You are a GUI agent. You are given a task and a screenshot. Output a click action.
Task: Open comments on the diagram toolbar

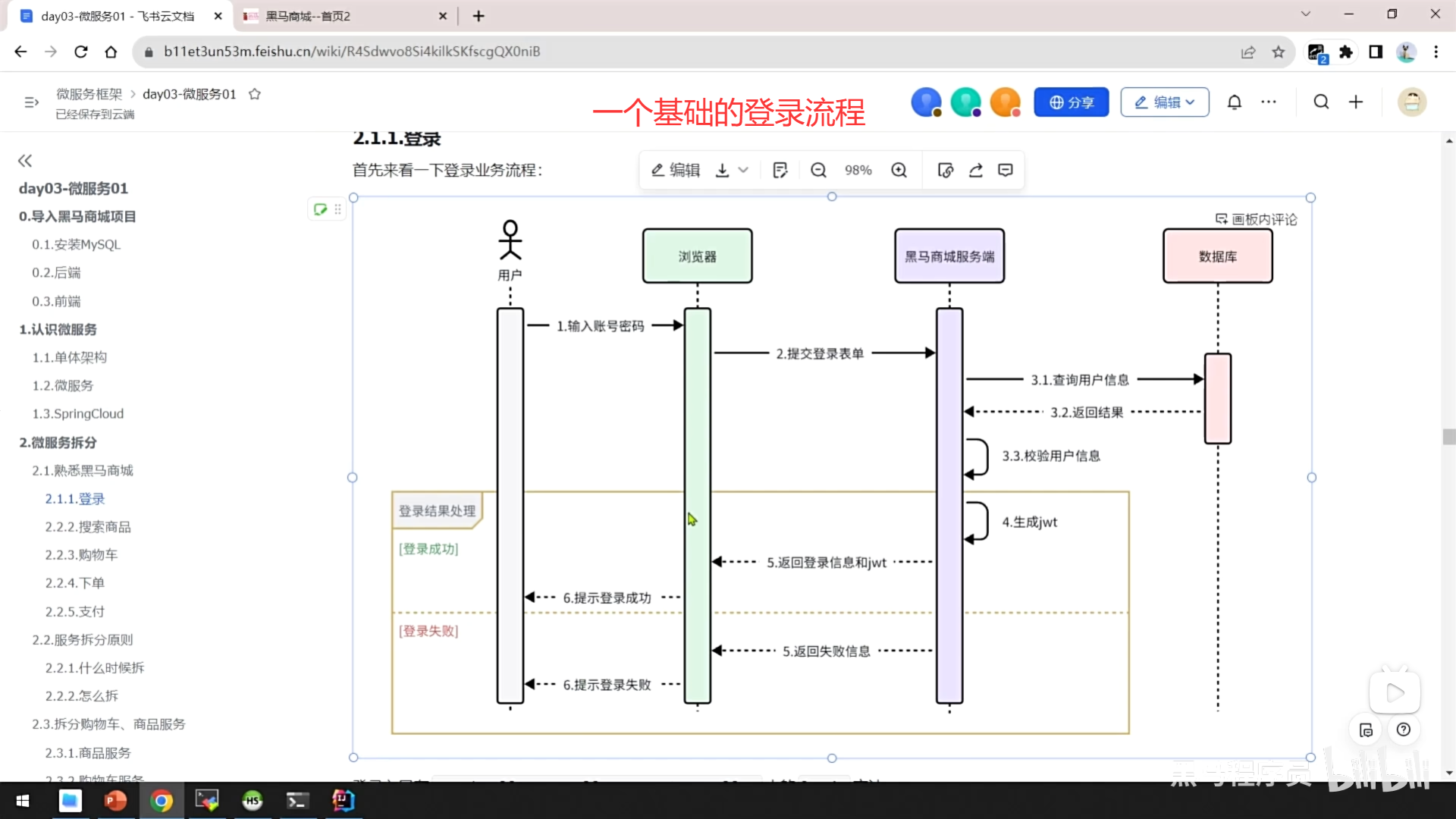[x=1005, y=170]
